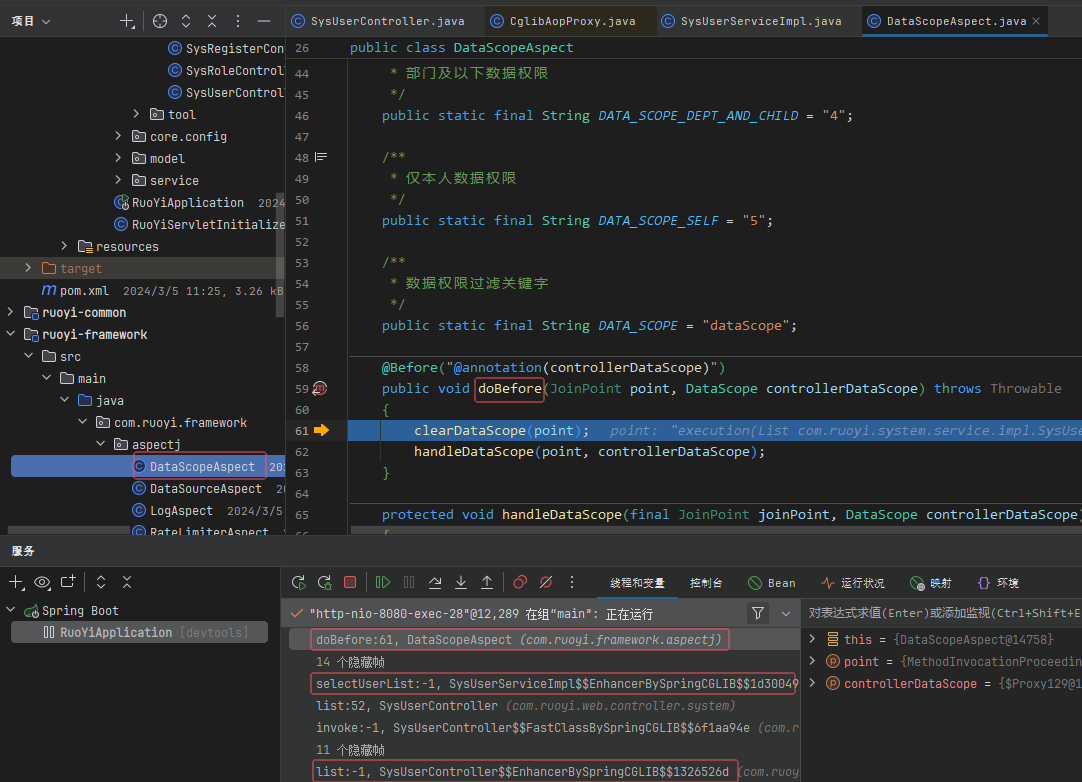
Task: Click the frames filter funnel icon
Action: (x=758, y=613)
